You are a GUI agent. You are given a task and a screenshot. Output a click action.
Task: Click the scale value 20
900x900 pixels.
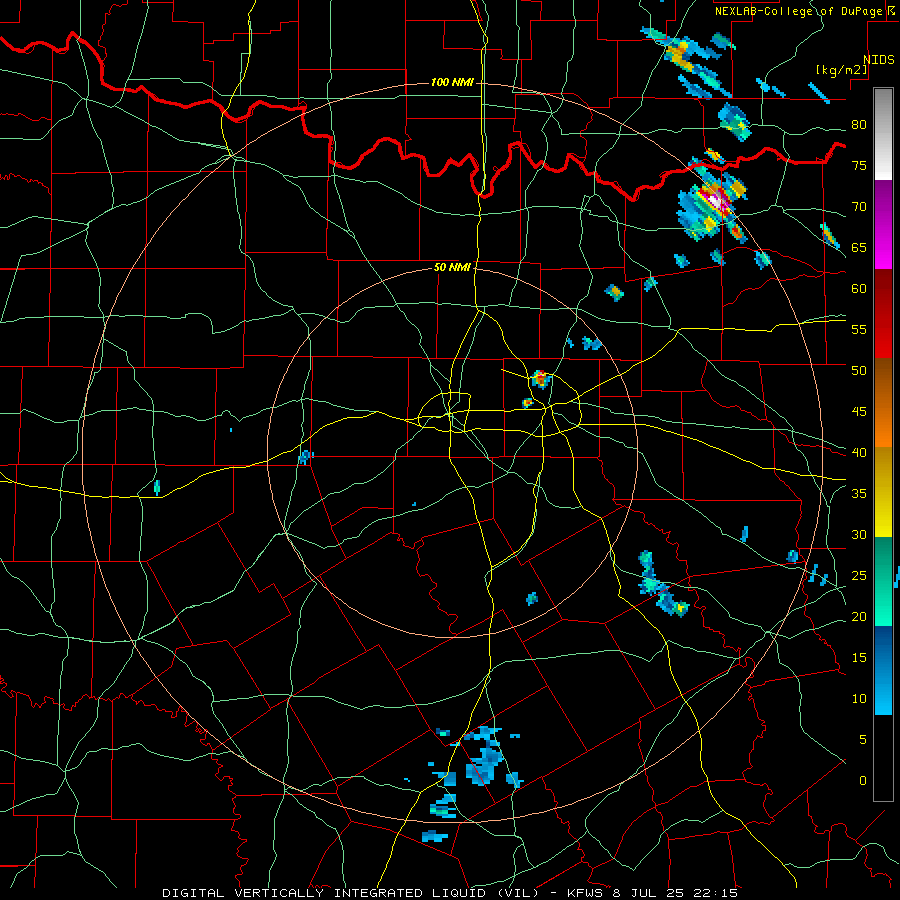click(859, 616)
